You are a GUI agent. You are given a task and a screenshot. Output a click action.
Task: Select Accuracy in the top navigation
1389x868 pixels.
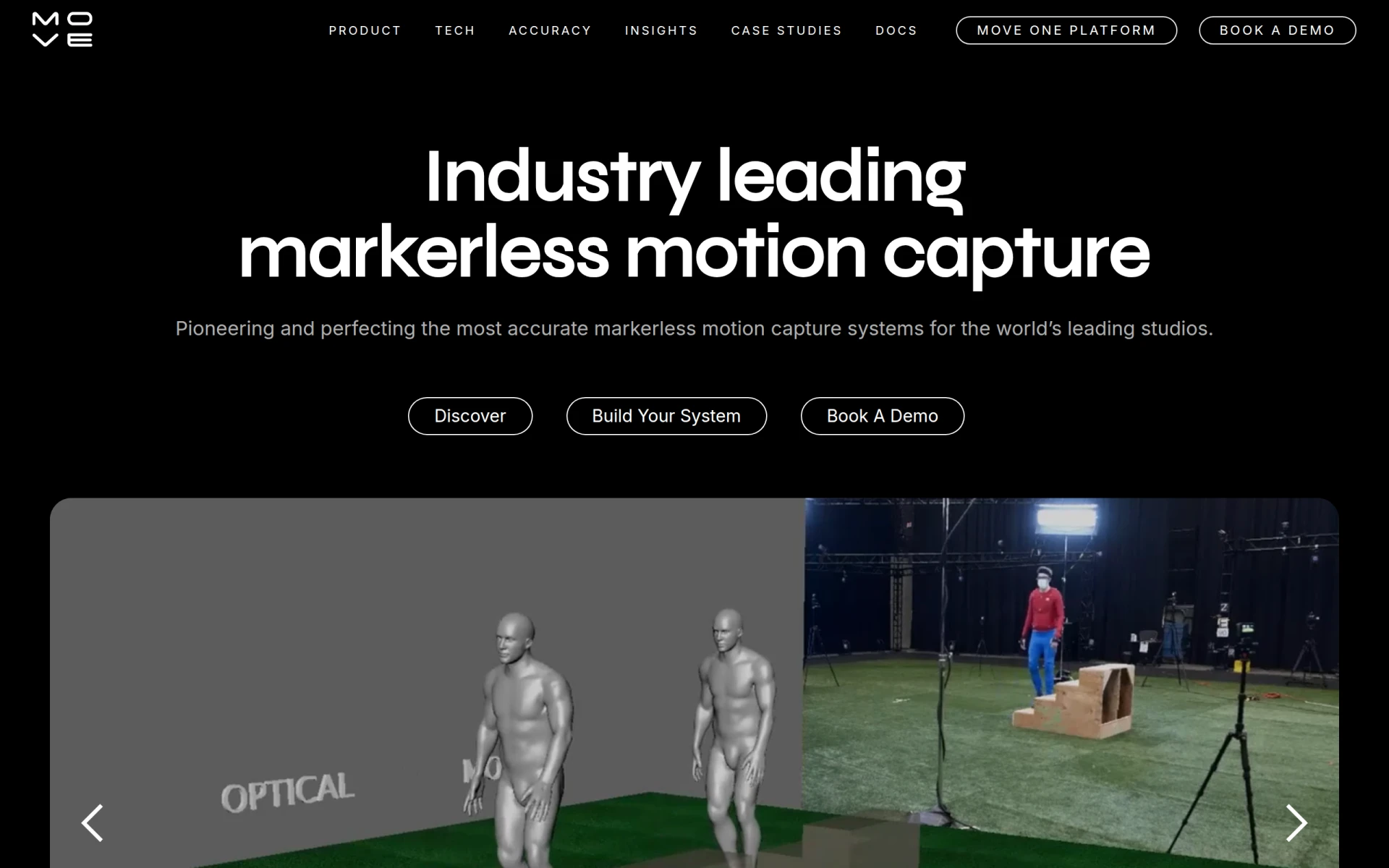[x=550, y=30]
